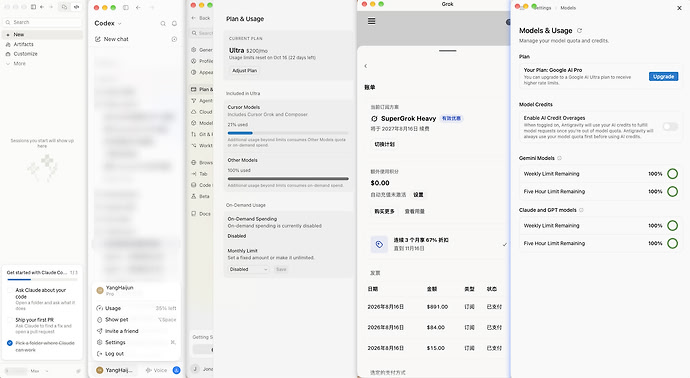Click the Gemini Models info icon

point(559,158)
